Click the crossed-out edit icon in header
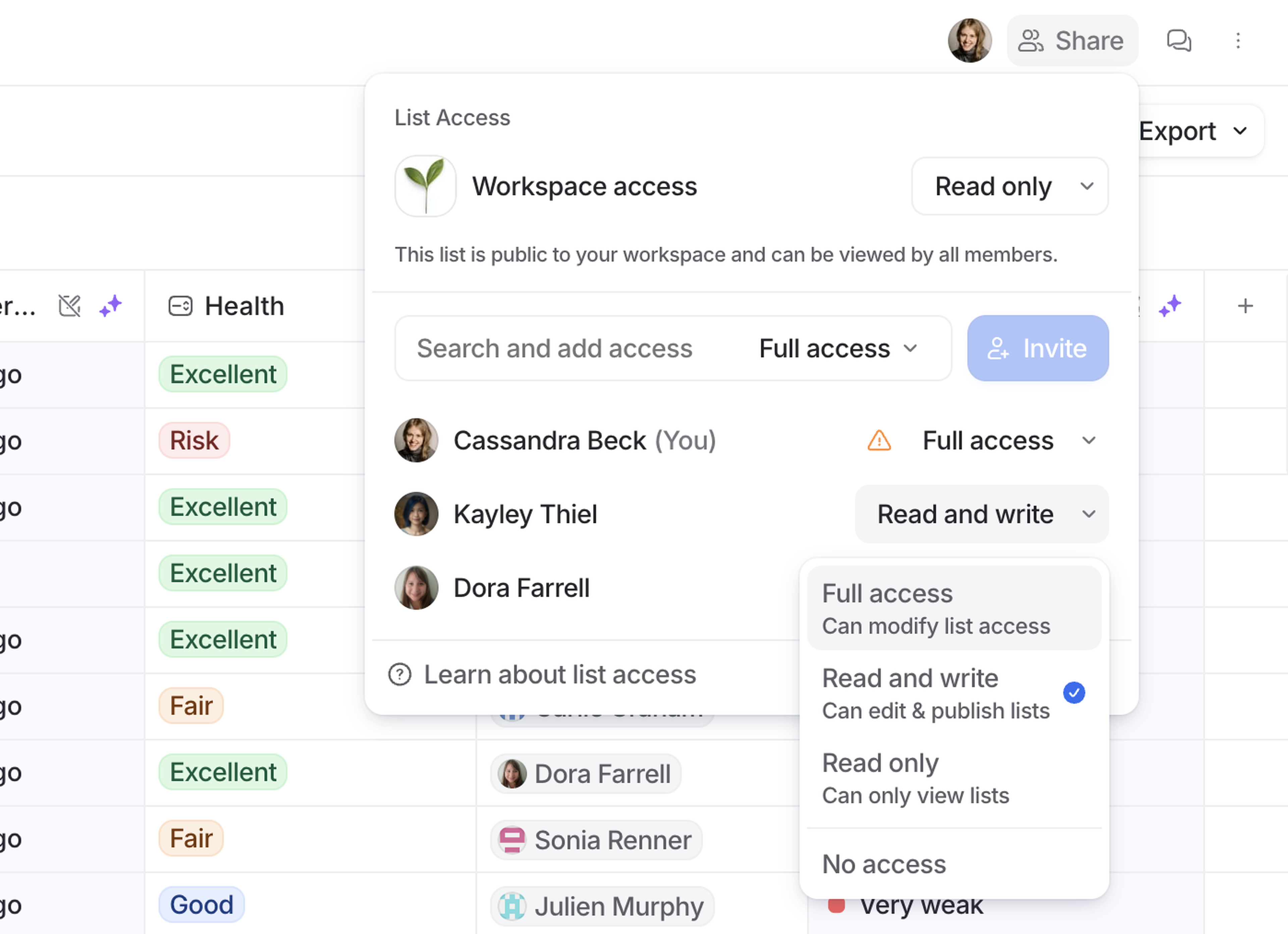1288x934 pixels. click(70, 306)
